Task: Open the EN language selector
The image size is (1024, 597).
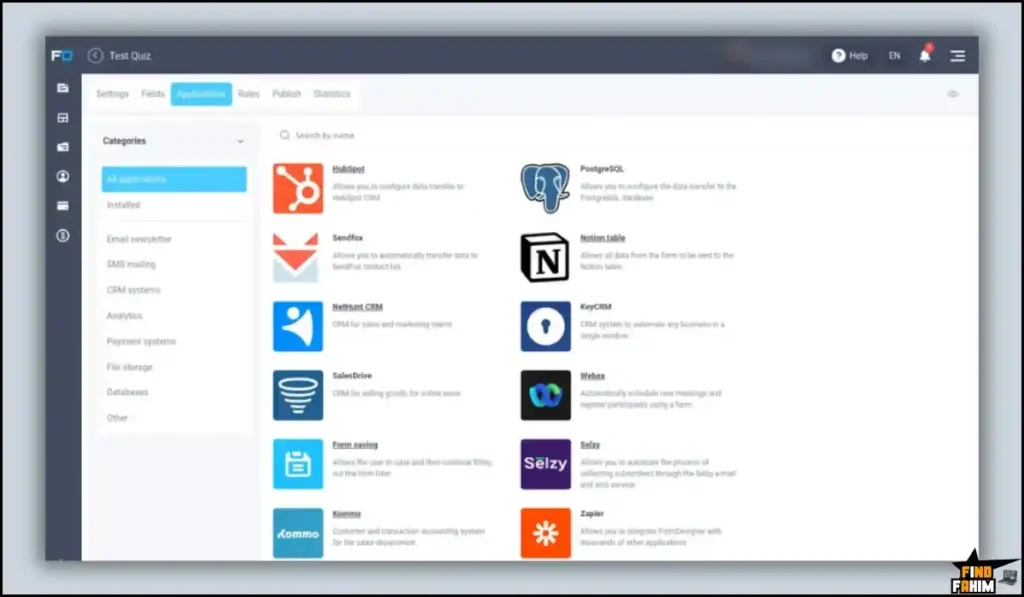Action: (x=894, y=56)
